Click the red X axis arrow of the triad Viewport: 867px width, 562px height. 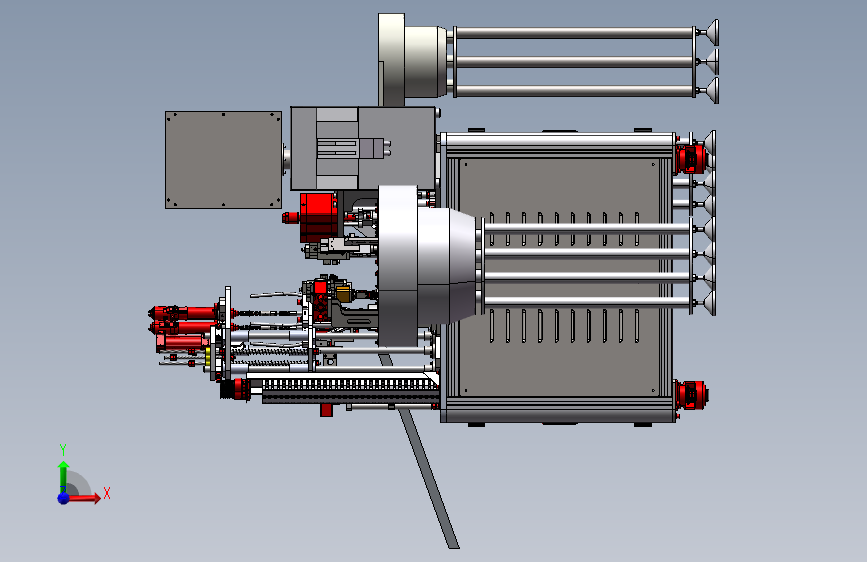[83, 498]
